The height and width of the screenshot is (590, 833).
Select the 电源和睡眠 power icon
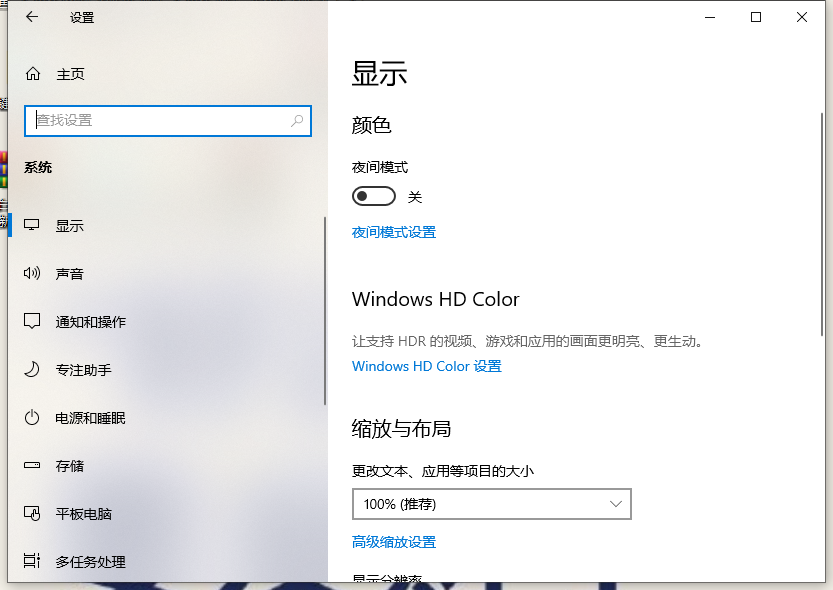(31, 417)
